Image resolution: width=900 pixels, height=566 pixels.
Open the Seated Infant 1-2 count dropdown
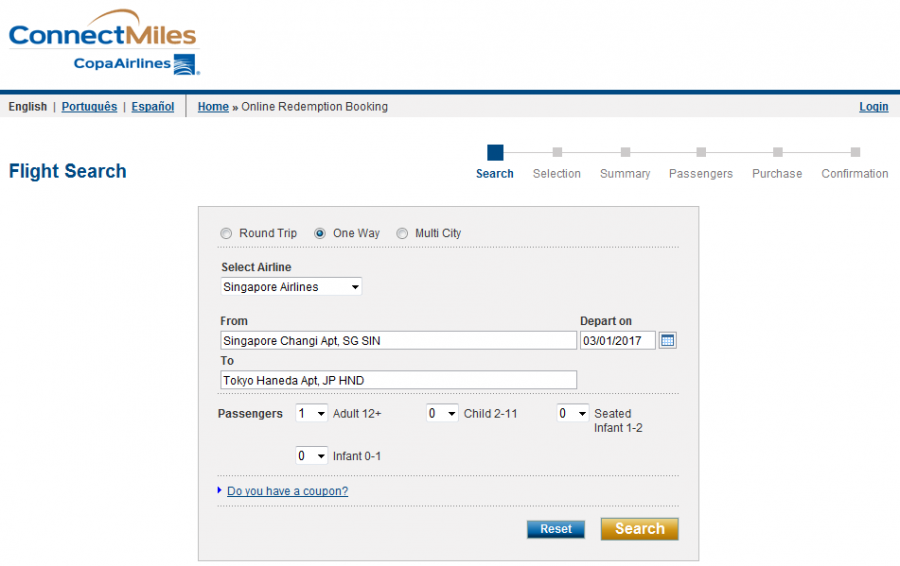(573, 413)
